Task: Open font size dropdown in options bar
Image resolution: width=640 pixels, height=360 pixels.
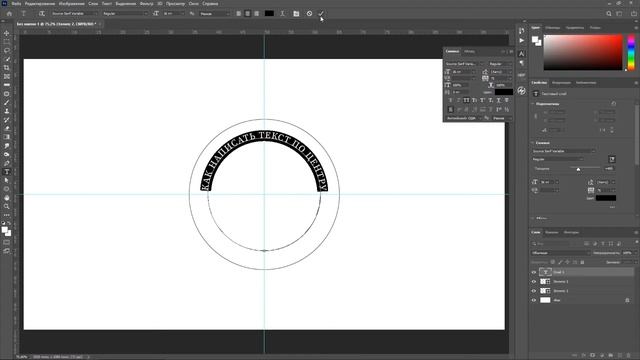Action: point(174,13)
